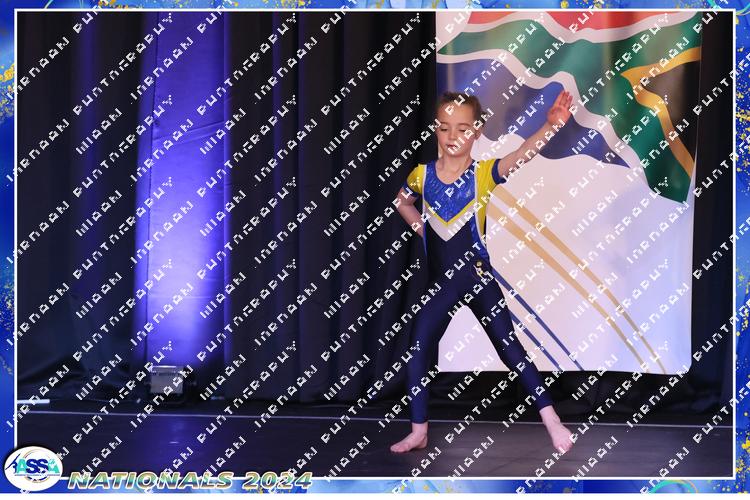Click the stage spotlight on the floor

click(x=166, y=380)
